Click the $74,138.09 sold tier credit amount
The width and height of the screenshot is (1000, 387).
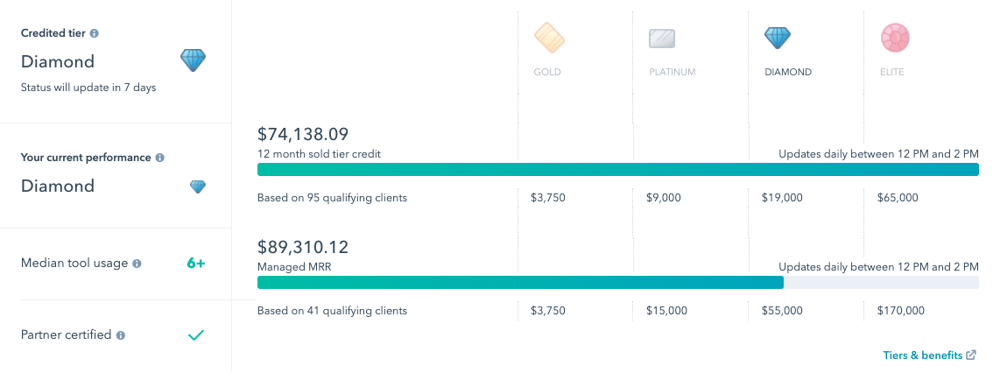click(303, 134)
